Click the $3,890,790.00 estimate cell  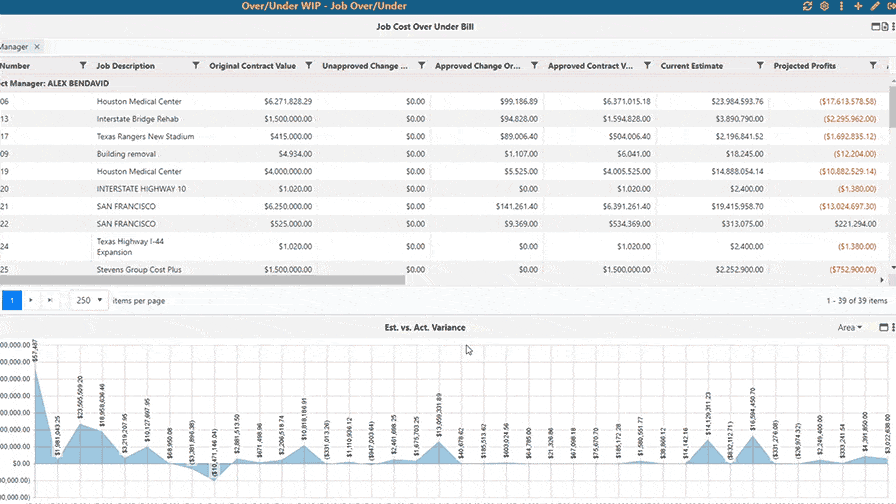739,119
